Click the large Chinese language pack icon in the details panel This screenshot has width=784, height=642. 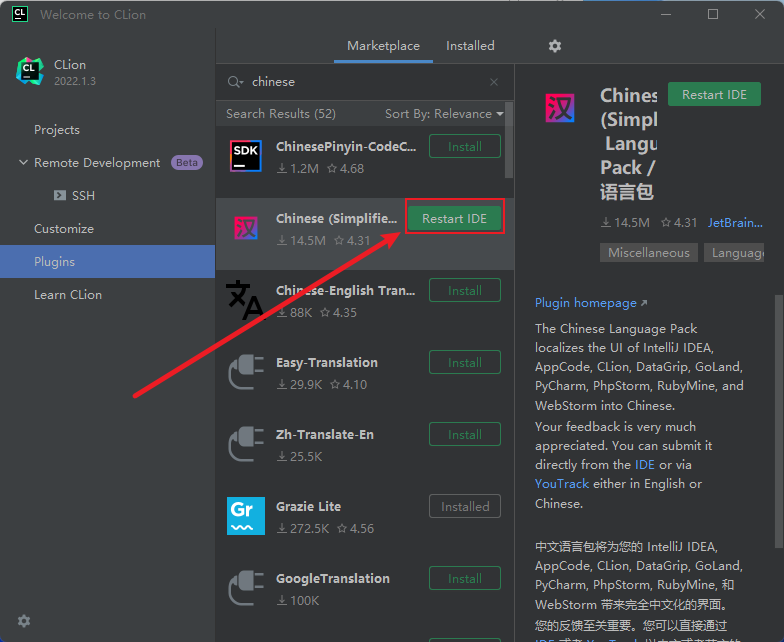(560, 108)
